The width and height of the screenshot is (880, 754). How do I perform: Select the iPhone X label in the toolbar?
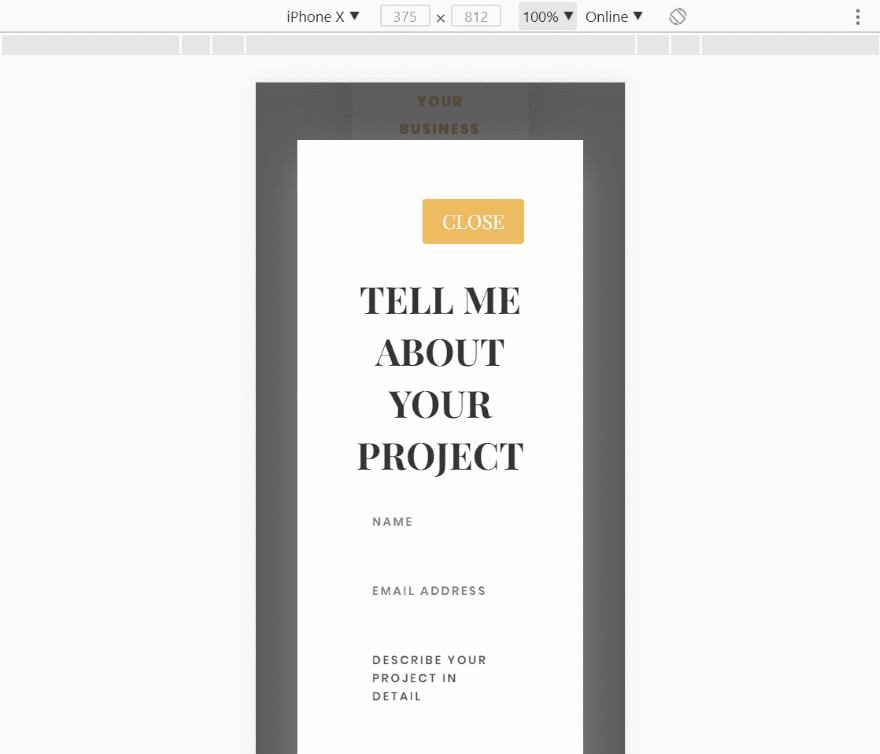313,16
